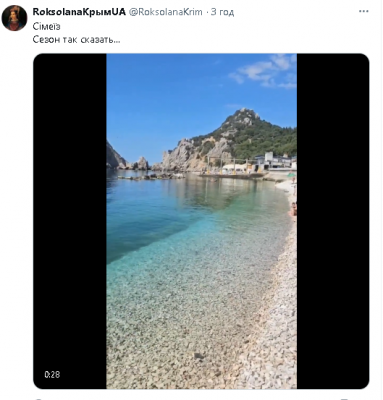Click the small rocks in the bay
383x400 pixels.
tap(152, 176)
